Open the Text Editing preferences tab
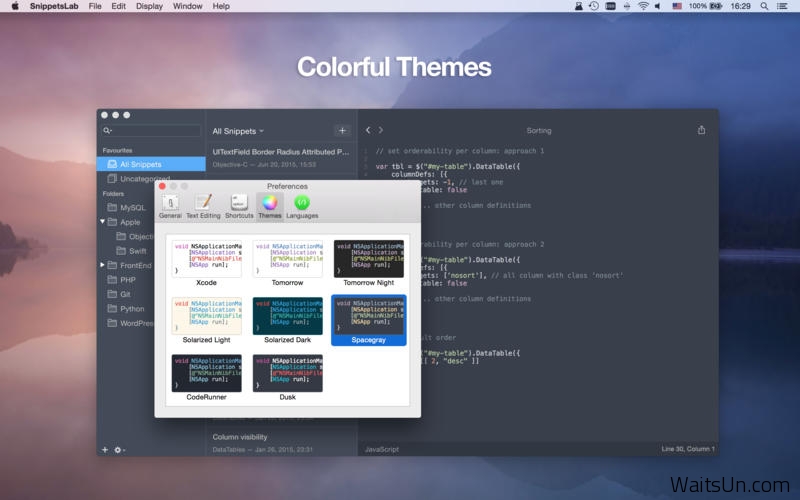Screen dimensions: 800x500 [203, 207]
